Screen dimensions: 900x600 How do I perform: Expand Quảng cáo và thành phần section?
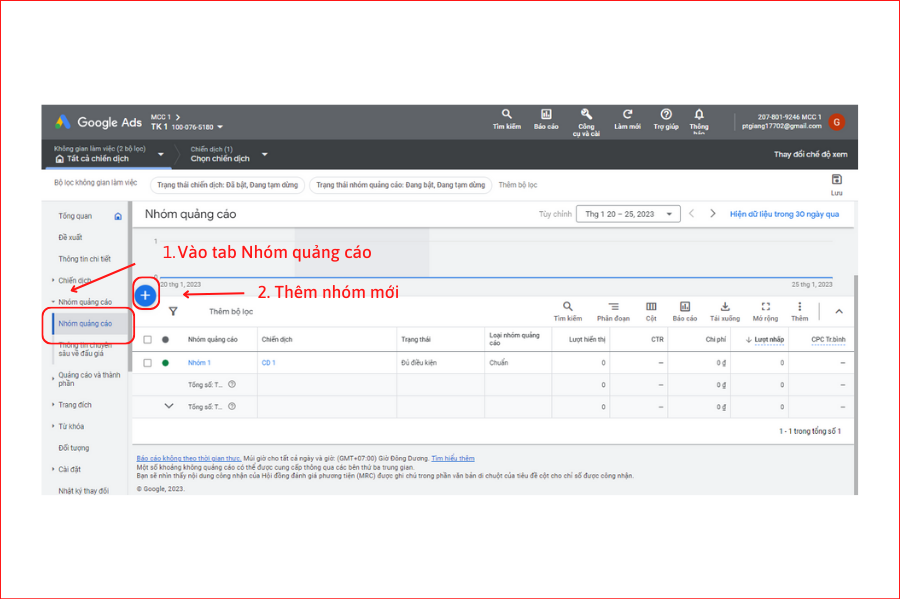tap(53, 379)
